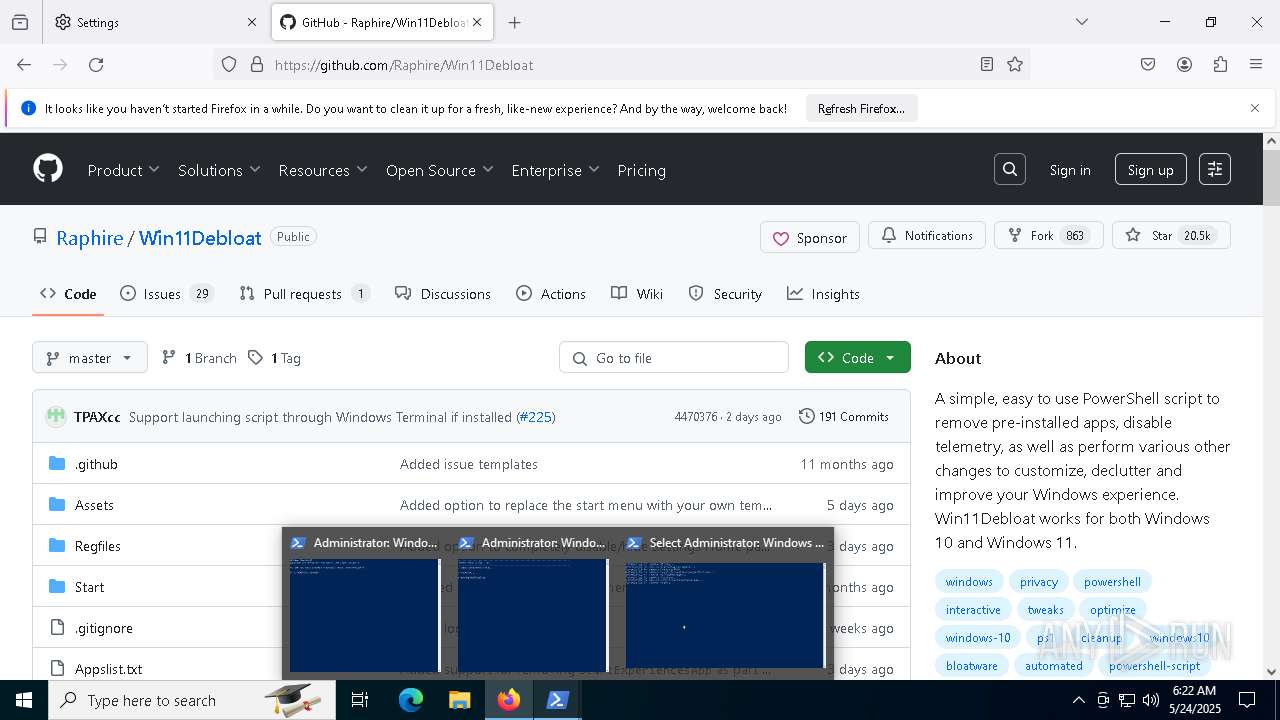
Task: Expand the Enterprise dropdown
Action: click(555, 170)
